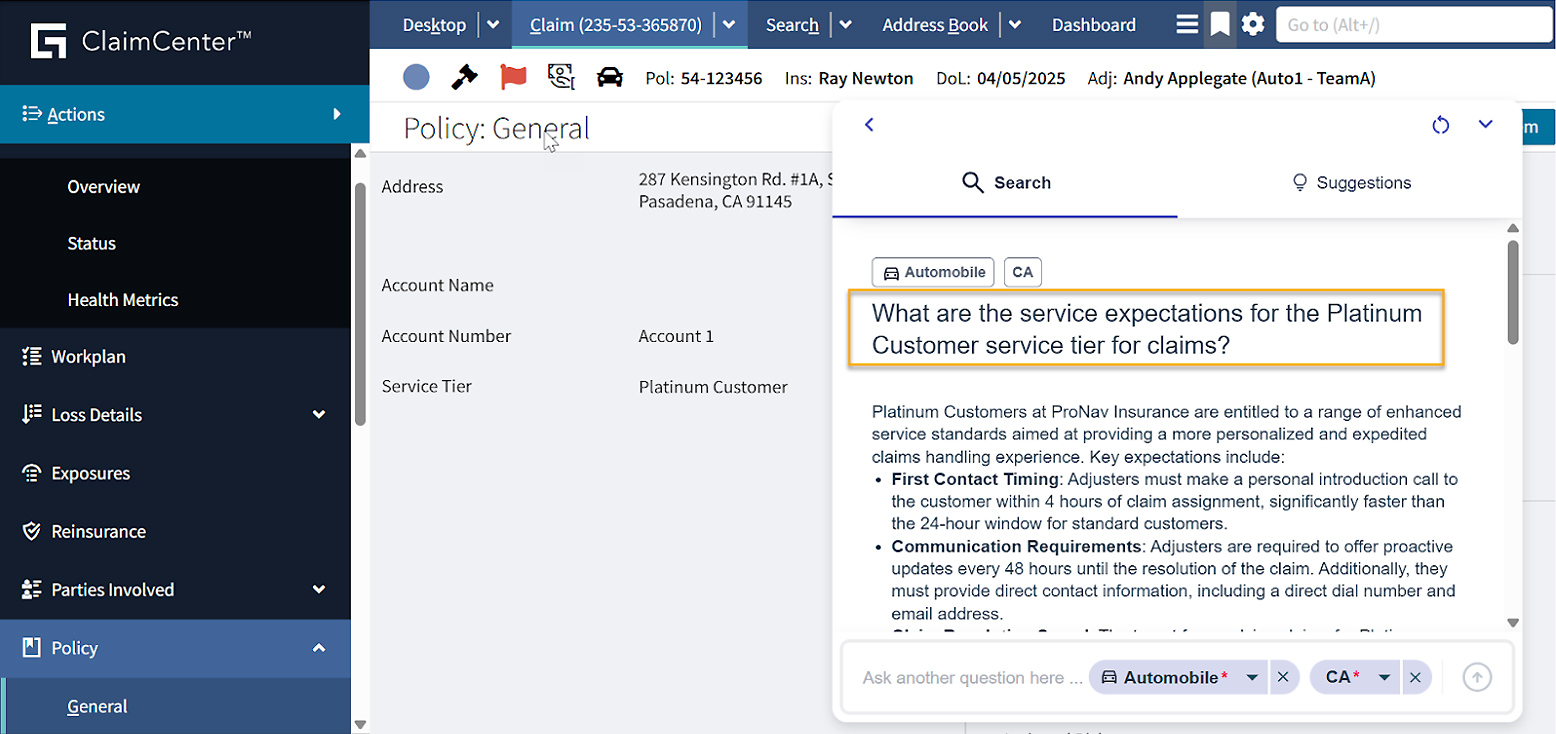The width and height of the screenshot is (1556, 734).
Task: Open the Dashboard menu item
Action: click(1092, 24)
